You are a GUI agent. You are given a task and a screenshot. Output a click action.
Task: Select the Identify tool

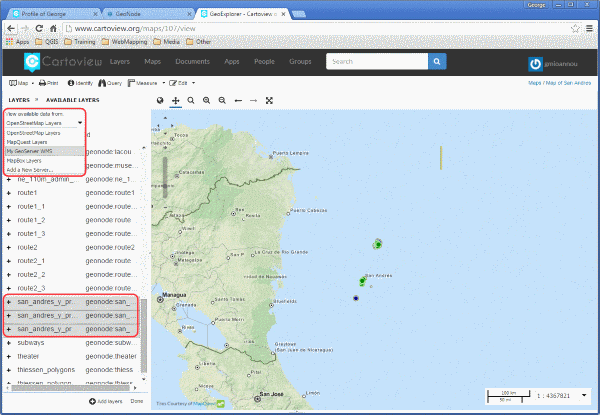(x=80, y=83)
